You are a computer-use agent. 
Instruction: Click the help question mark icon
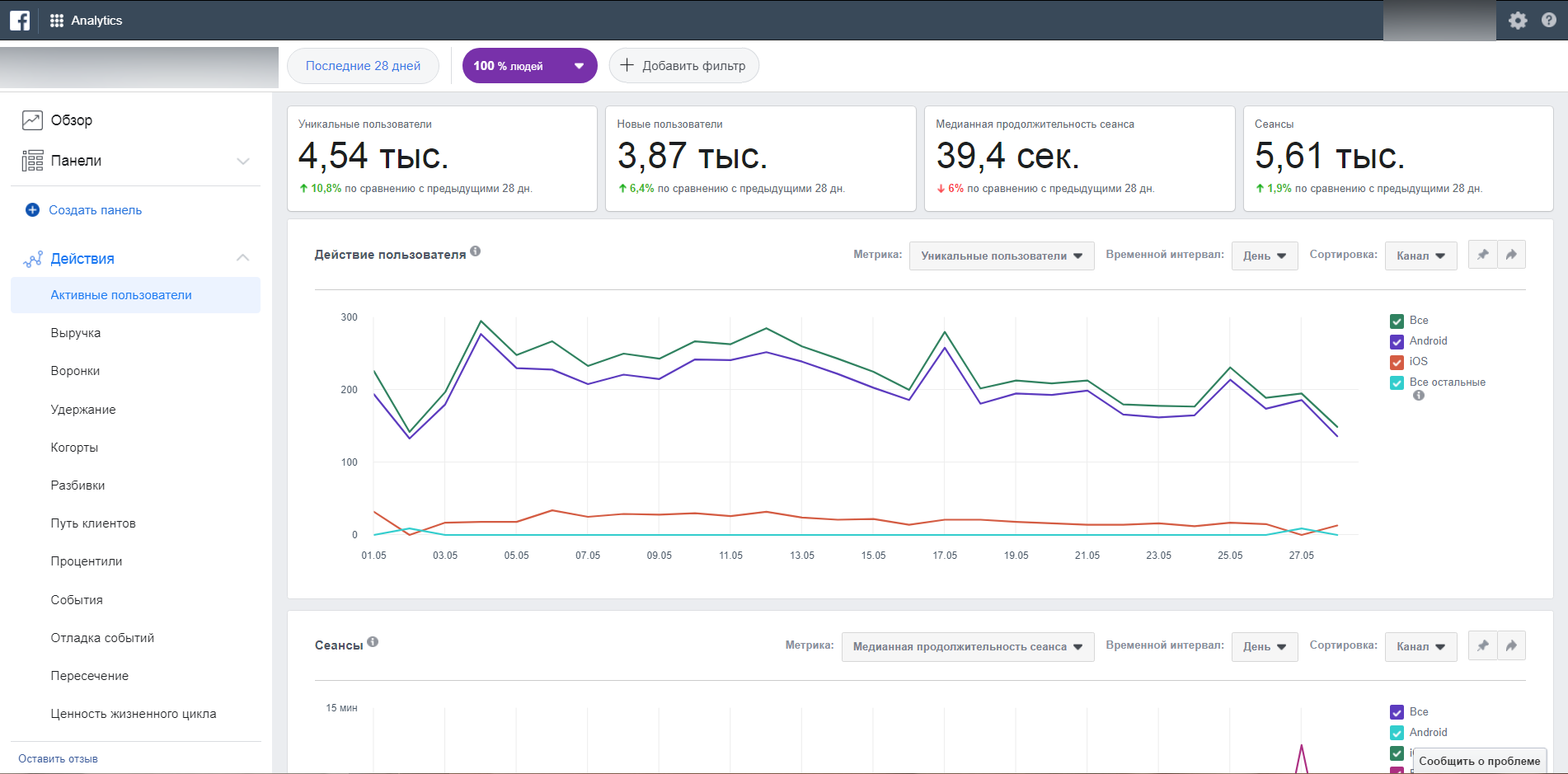pos(1549,21)
